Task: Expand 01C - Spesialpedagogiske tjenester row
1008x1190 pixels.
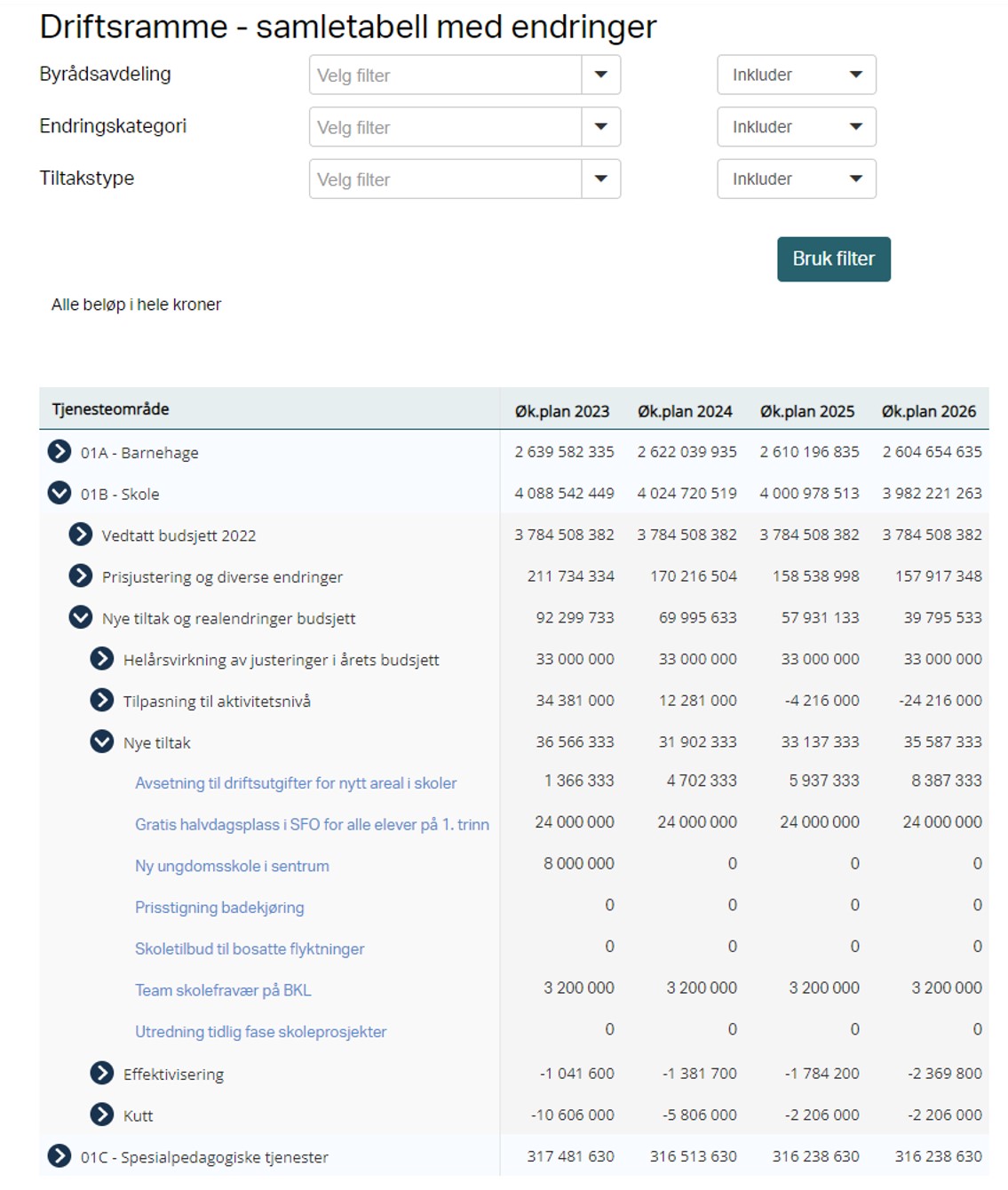Action: tap(60, 1156)
